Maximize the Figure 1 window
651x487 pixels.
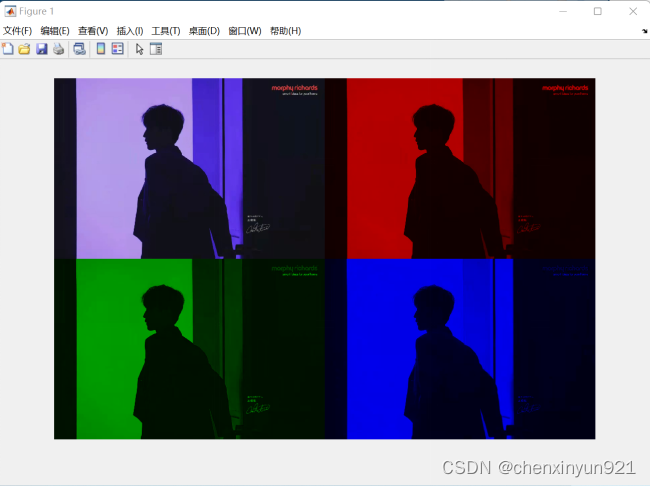pos(597,11)
